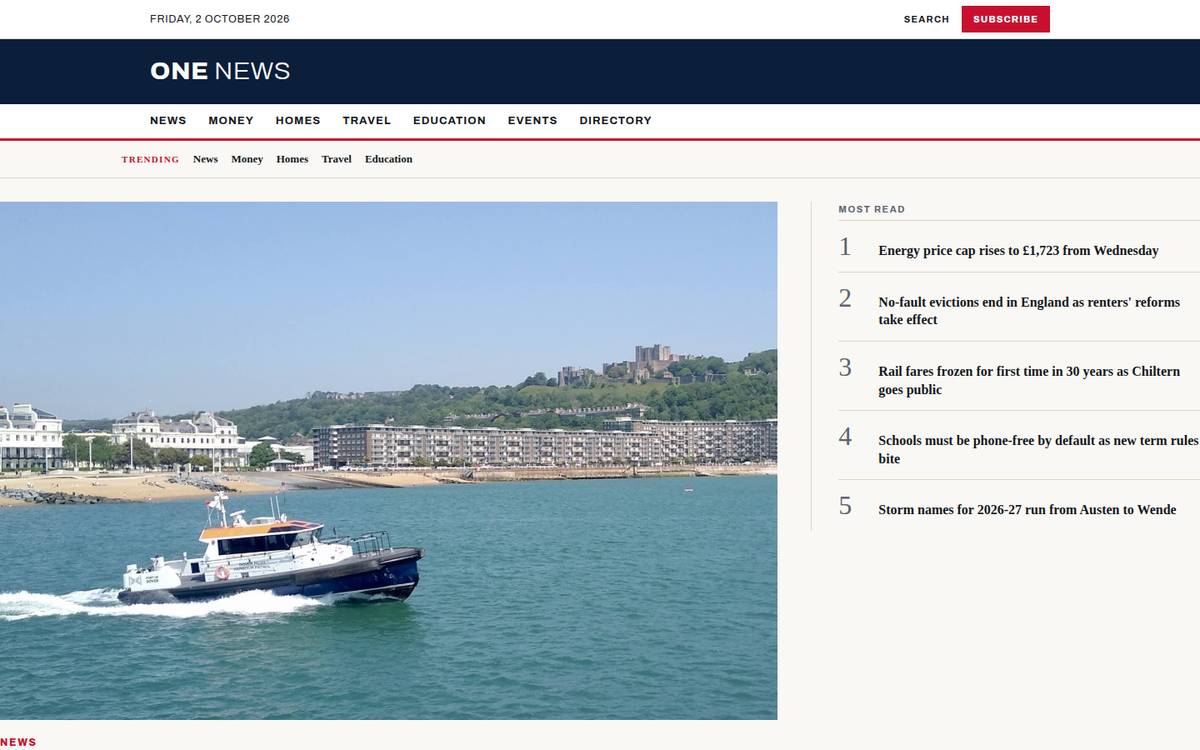Click the Friday, 2 October 2026 date

[x=220, y=19]
